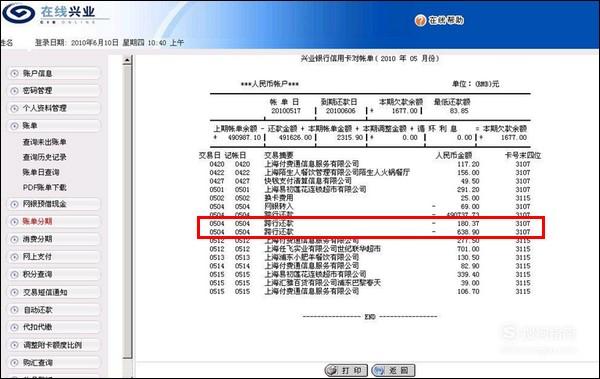
Task: Open the 网银预借现金 menu item
Action: (x=54, y=204)
